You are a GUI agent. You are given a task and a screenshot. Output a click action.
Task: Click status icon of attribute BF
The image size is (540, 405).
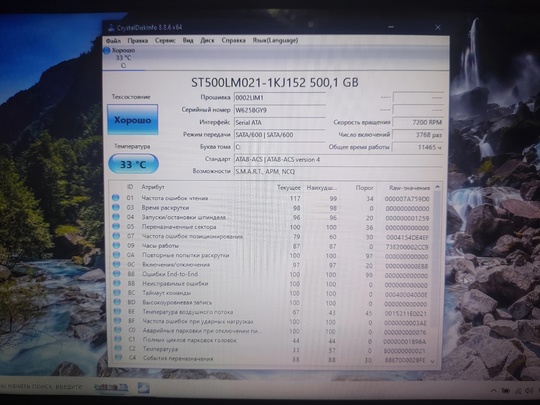(118, 321)
